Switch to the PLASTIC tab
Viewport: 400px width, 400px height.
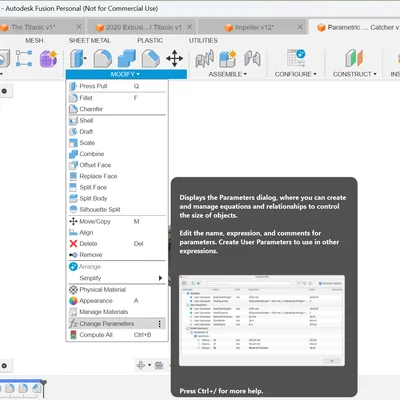click(150, 40)
